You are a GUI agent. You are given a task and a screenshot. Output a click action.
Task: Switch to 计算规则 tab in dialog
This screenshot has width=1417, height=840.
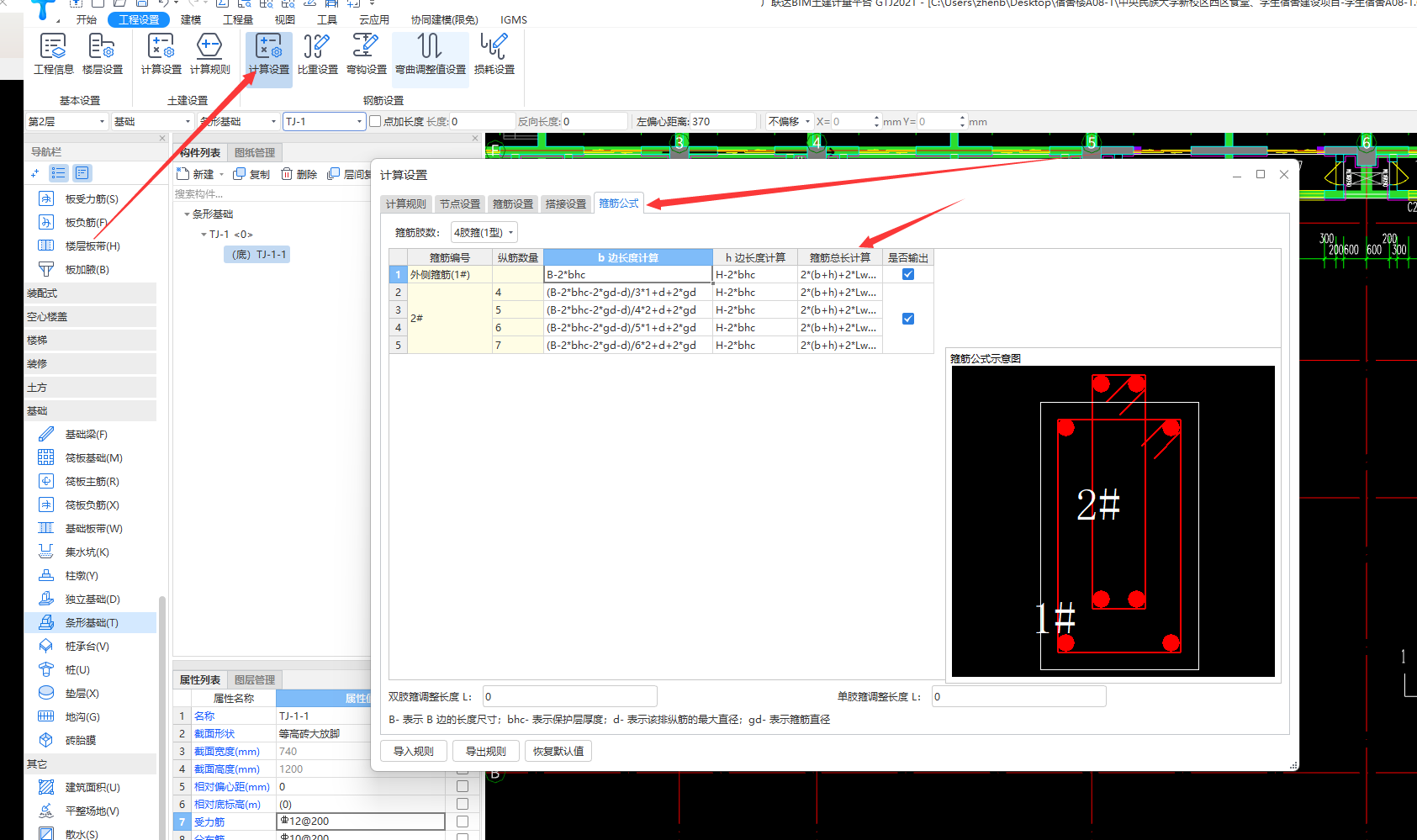[x=406, y=203]
